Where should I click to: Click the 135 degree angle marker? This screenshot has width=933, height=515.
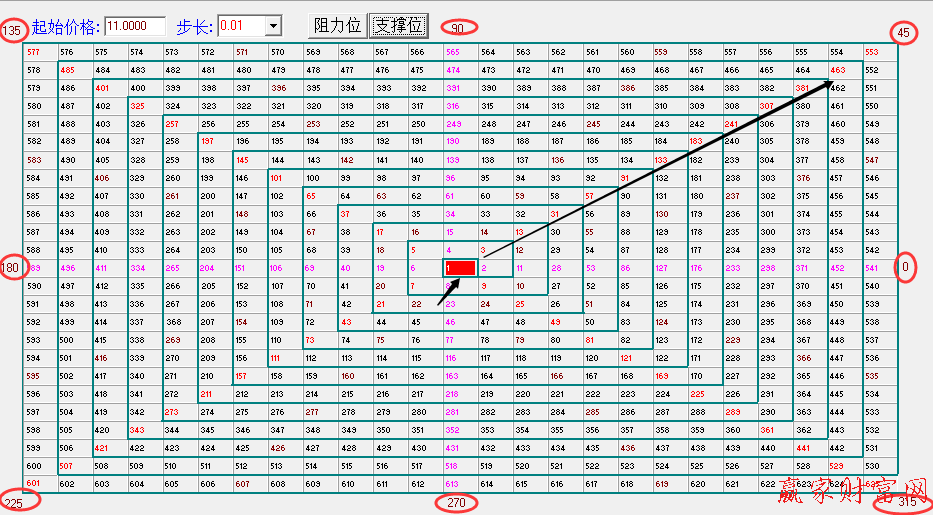tap(13, 32)
